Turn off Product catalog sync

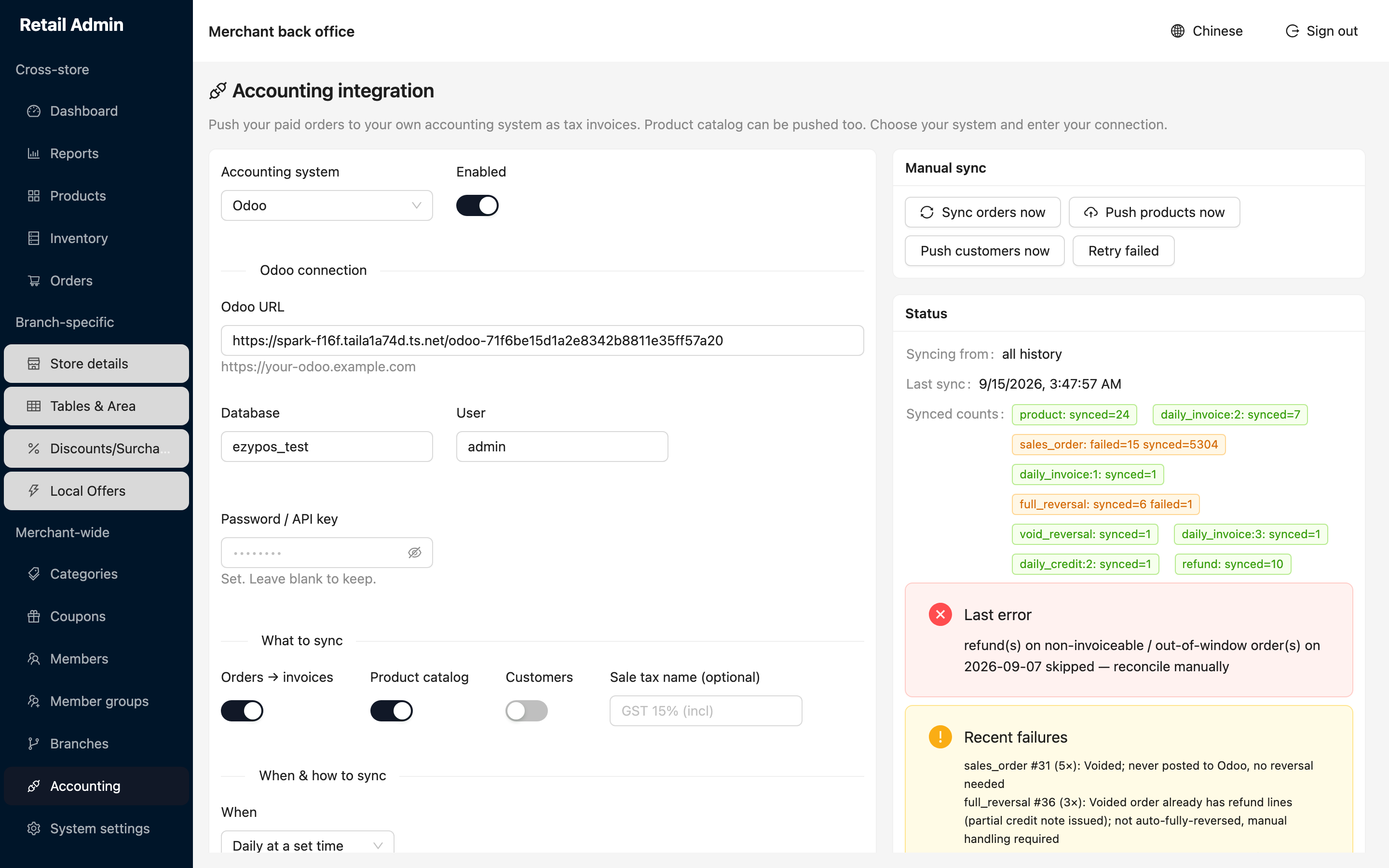click(x=391, y=711)
